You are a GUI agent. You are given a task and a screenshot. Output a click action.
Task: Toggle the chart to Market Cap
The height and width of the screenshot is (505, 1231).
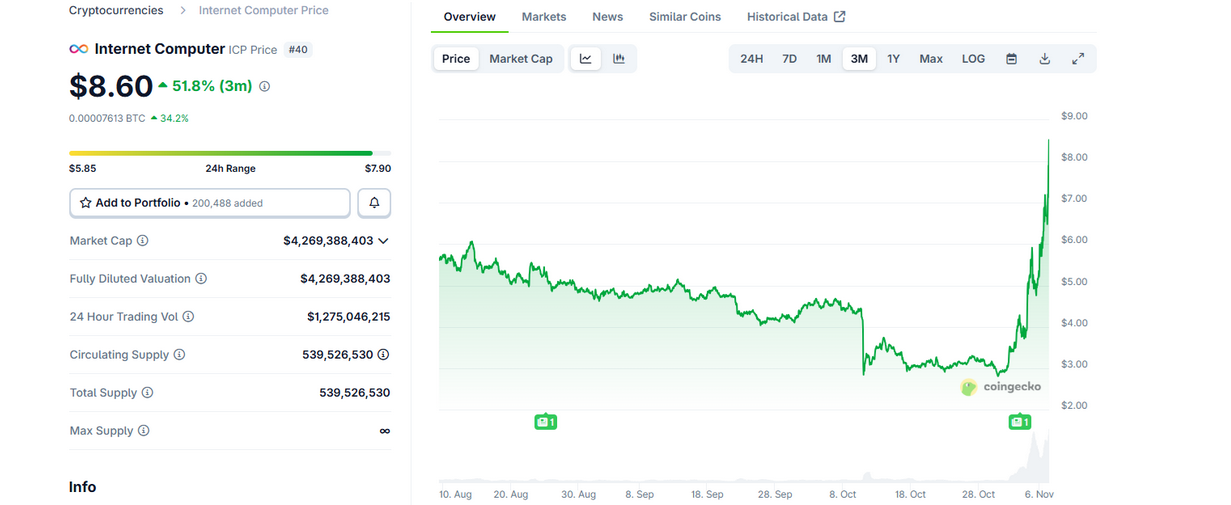[520, 59]
